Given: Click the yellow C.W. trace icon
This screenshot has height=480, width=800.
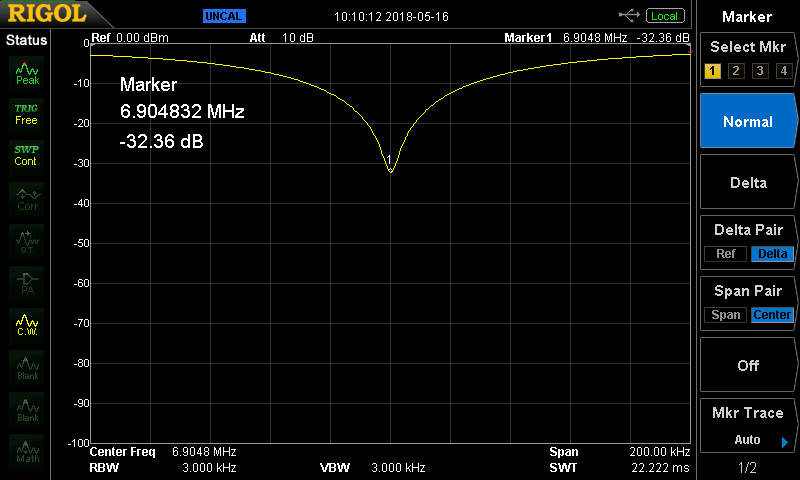Looking at the screenshot, I should (27, 325).
